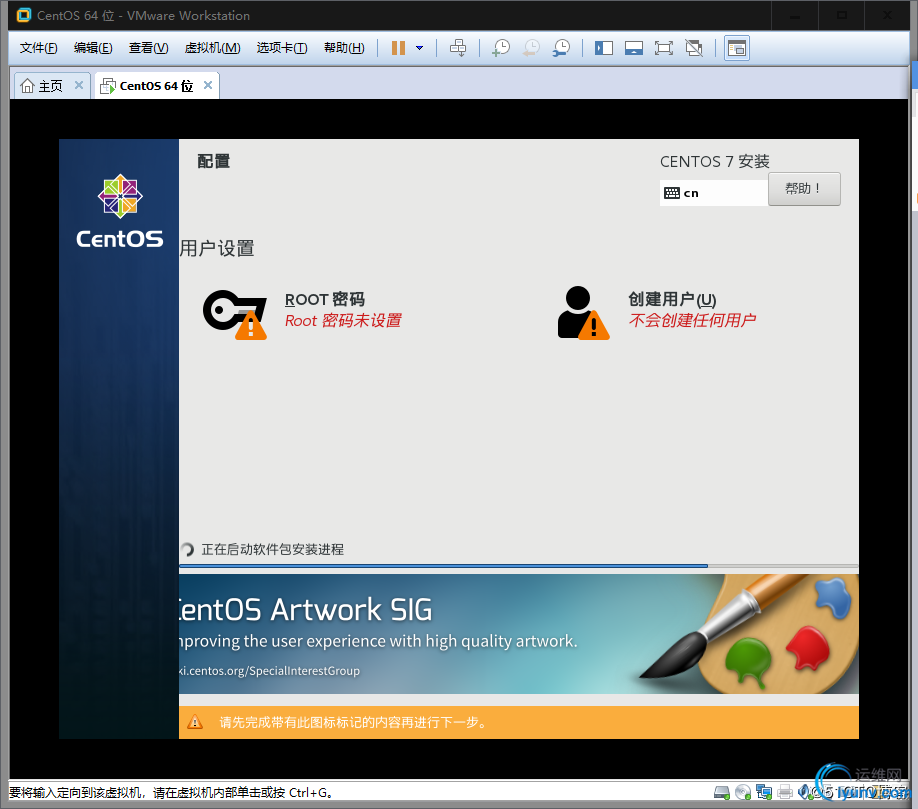Viewport: 918px width, 809px height.
Task: Enter full screen mode
Action: pos(663,48)
